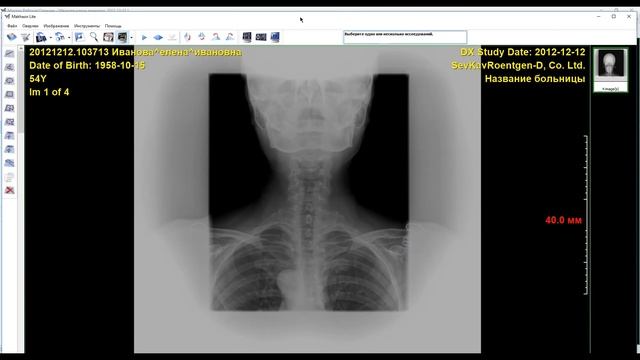Screen dimensions: 640x360
Task: Click the '54Y' age label
Action: coord(38,79)
